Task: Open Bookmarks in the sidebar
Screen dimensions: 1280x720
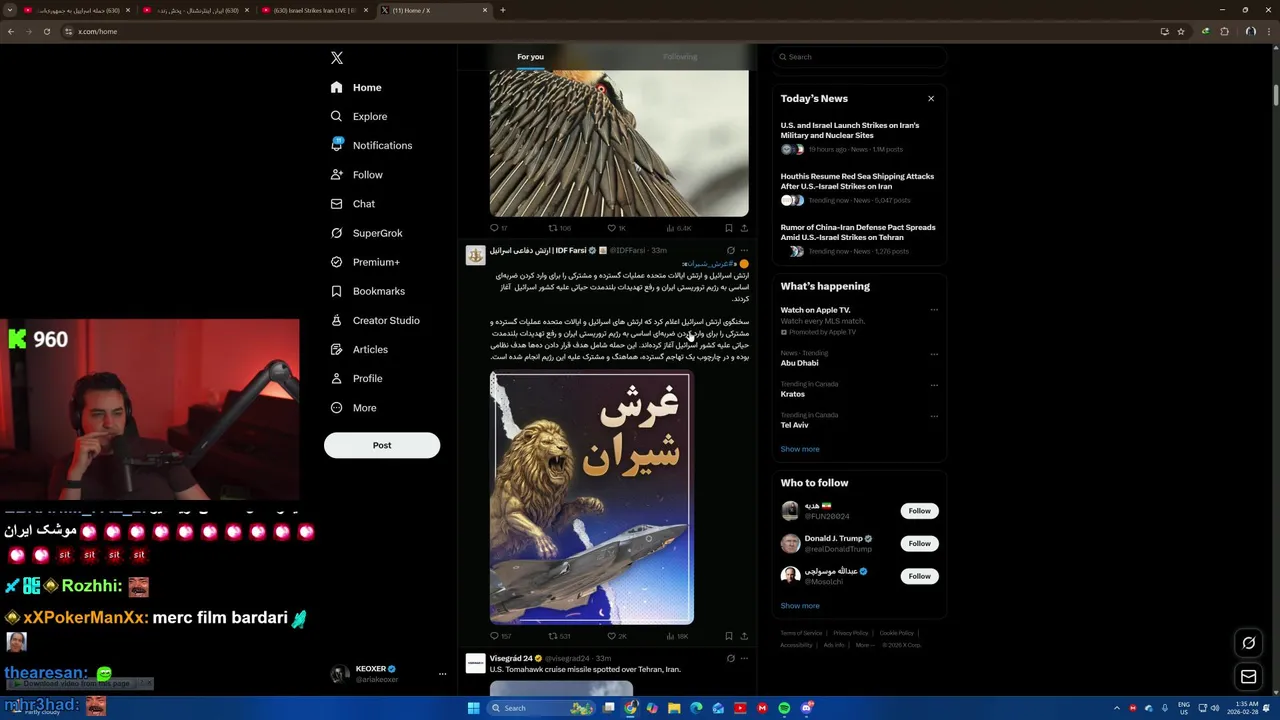Action: pos(367,291)
